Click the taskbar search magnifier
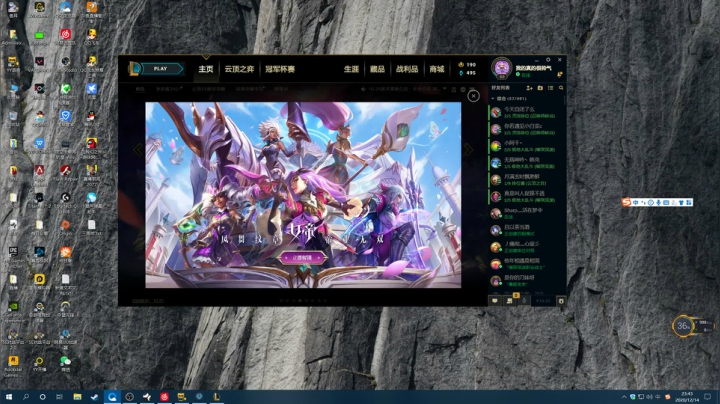 point(26,397)
